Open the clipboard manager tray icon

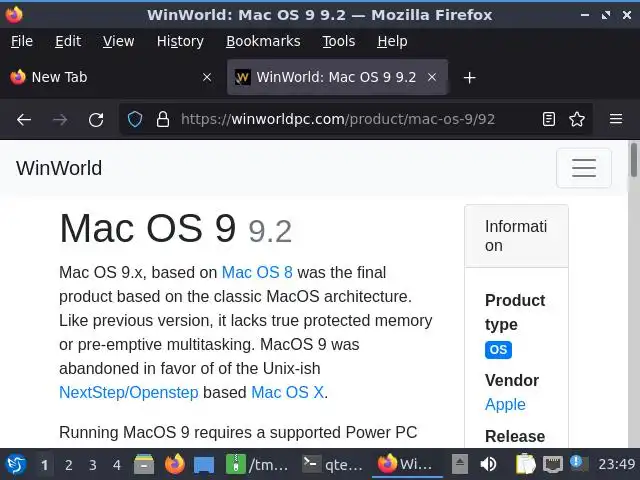[526, 464]
